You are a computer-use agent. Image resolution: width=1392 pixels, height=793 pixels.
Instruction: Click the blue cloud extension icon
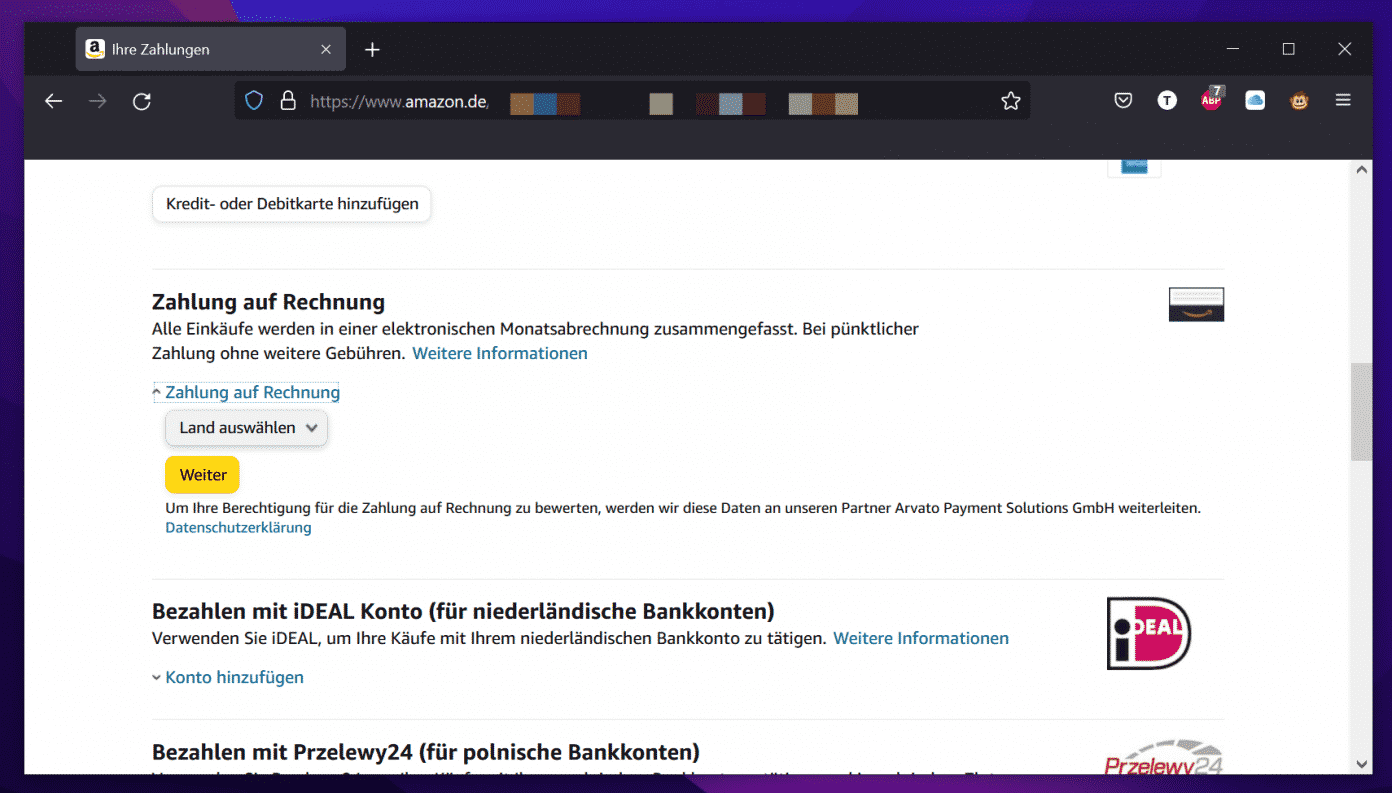click(1255, 101)
